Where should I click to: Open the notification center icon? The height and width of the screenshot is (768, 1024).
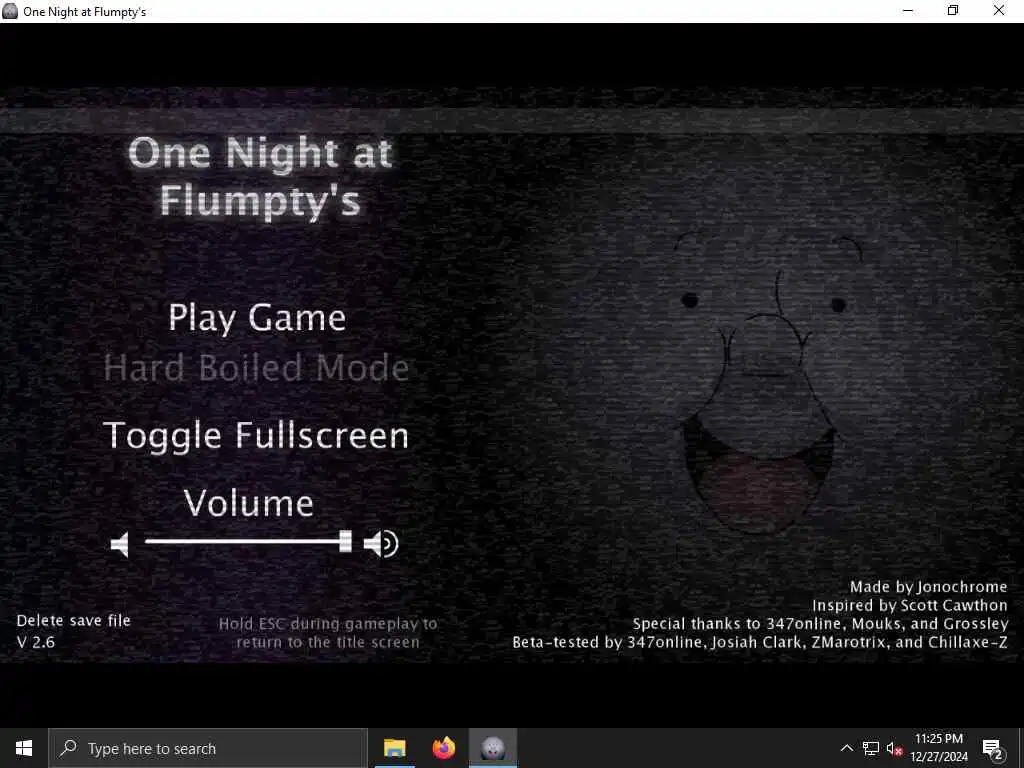tap(993, 748)
